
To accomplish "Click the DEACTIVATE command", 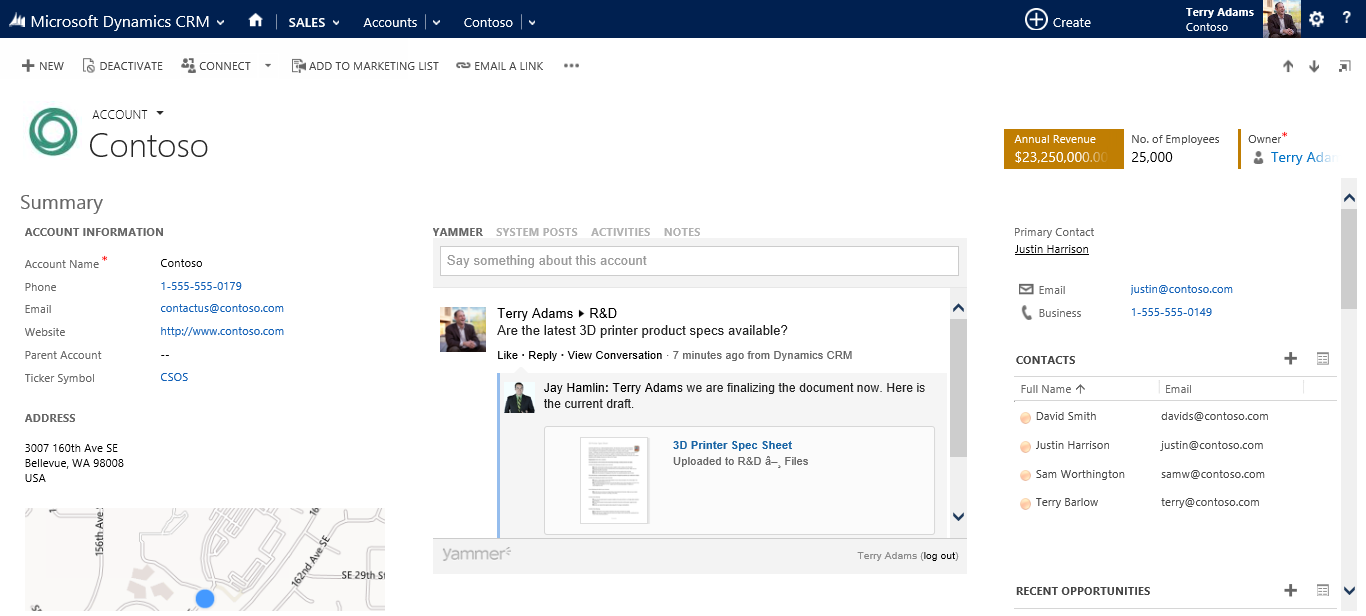I will pyautogui.click(x=122, y=66).
